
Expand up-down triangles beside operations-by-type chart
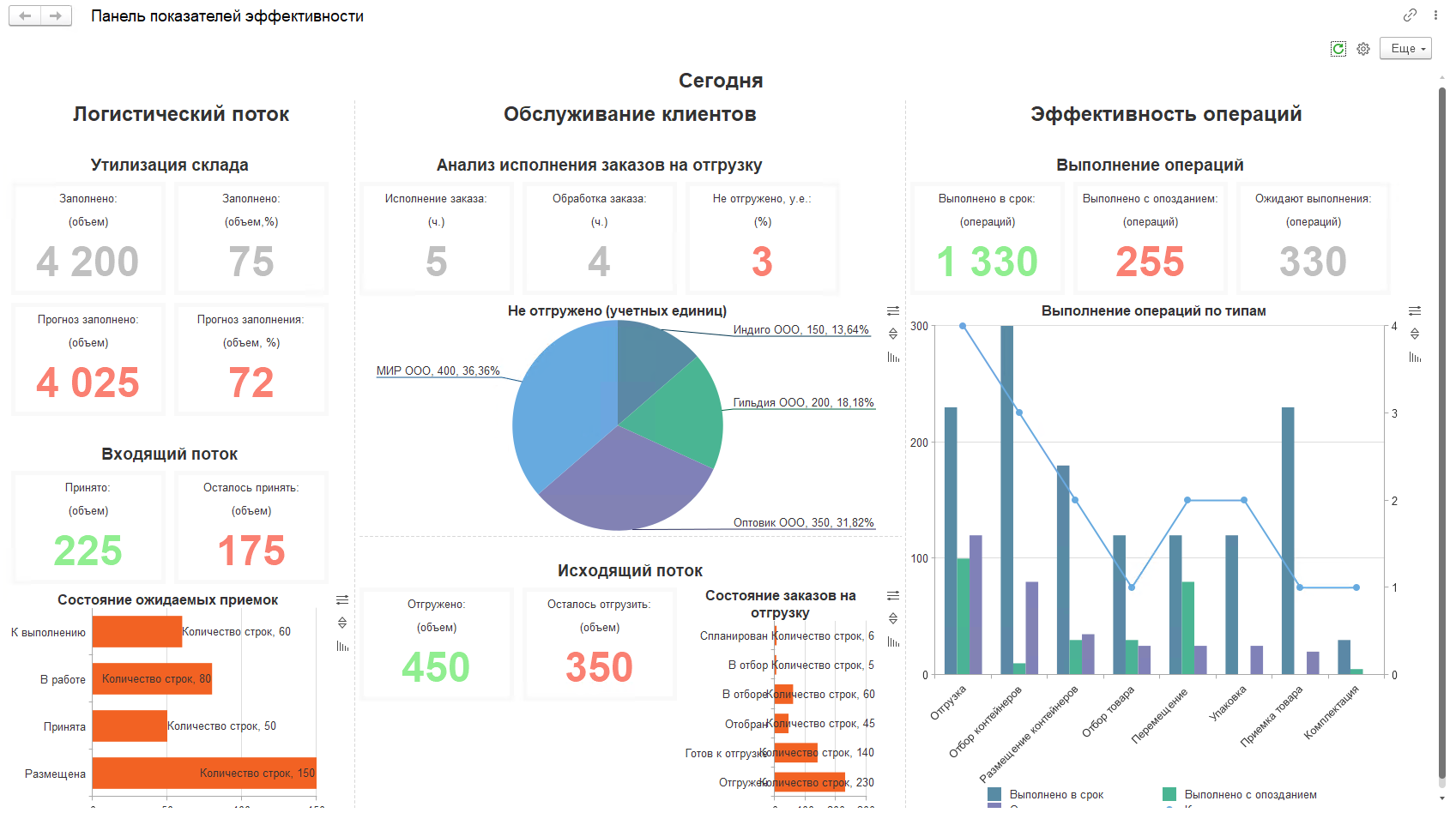point(1415,334)
